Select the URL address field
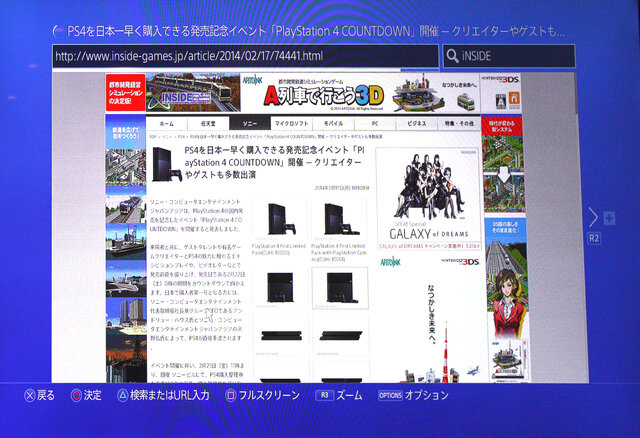Viewport: 640px width, 438px height. tap(245, 56)
